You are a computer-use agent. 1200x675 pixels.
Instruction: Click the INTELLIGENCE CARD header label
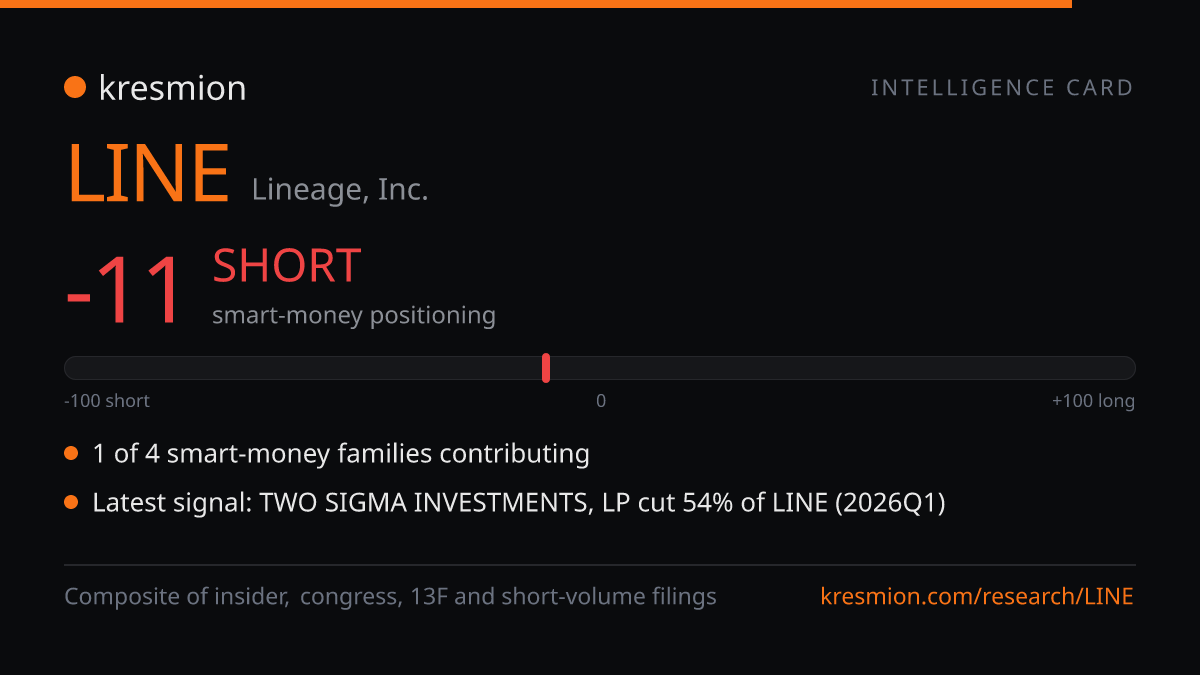tap(1002, 88)
